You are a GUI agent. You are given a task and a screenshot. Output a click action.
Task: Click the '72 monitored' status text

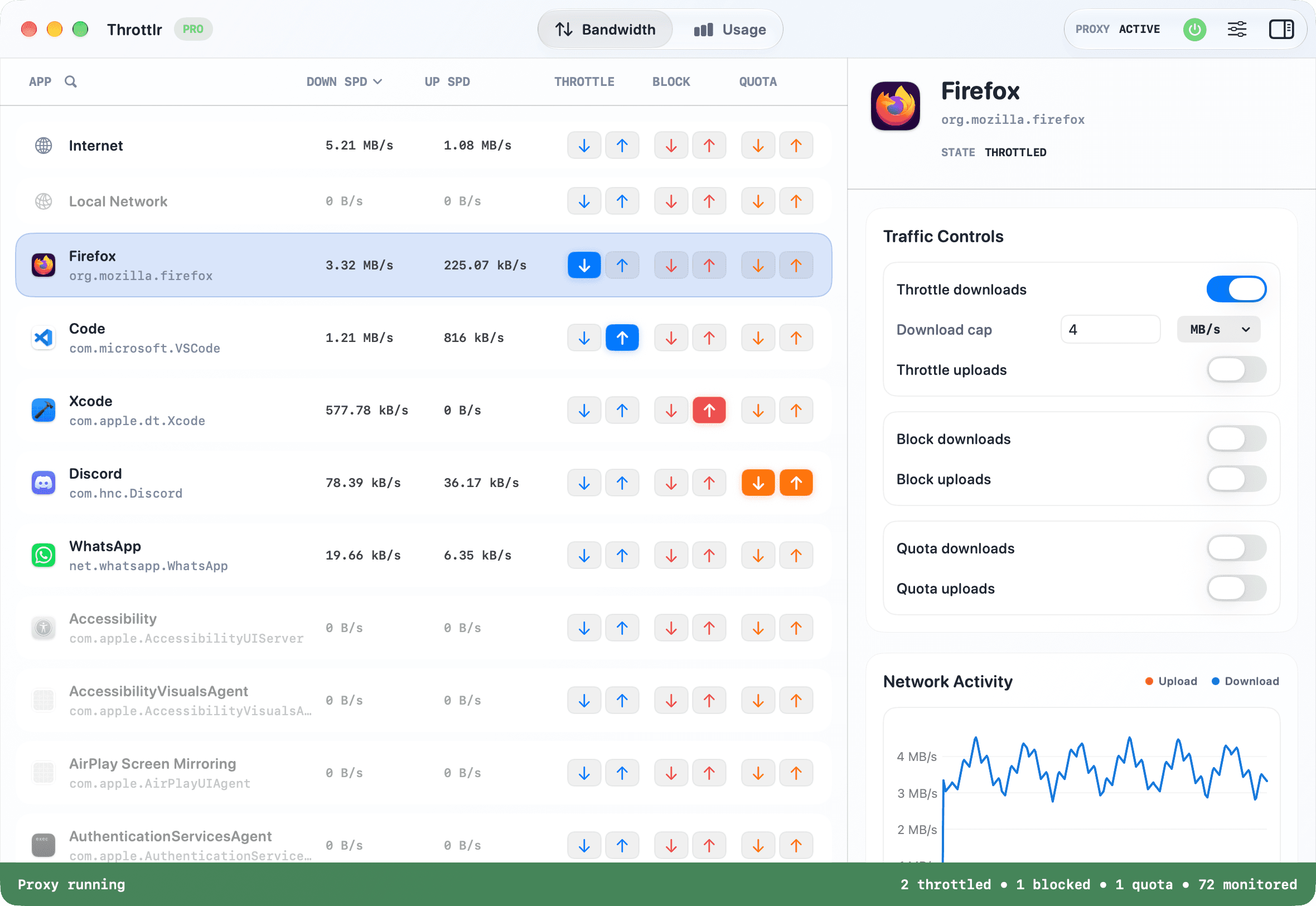[1247, 884]
